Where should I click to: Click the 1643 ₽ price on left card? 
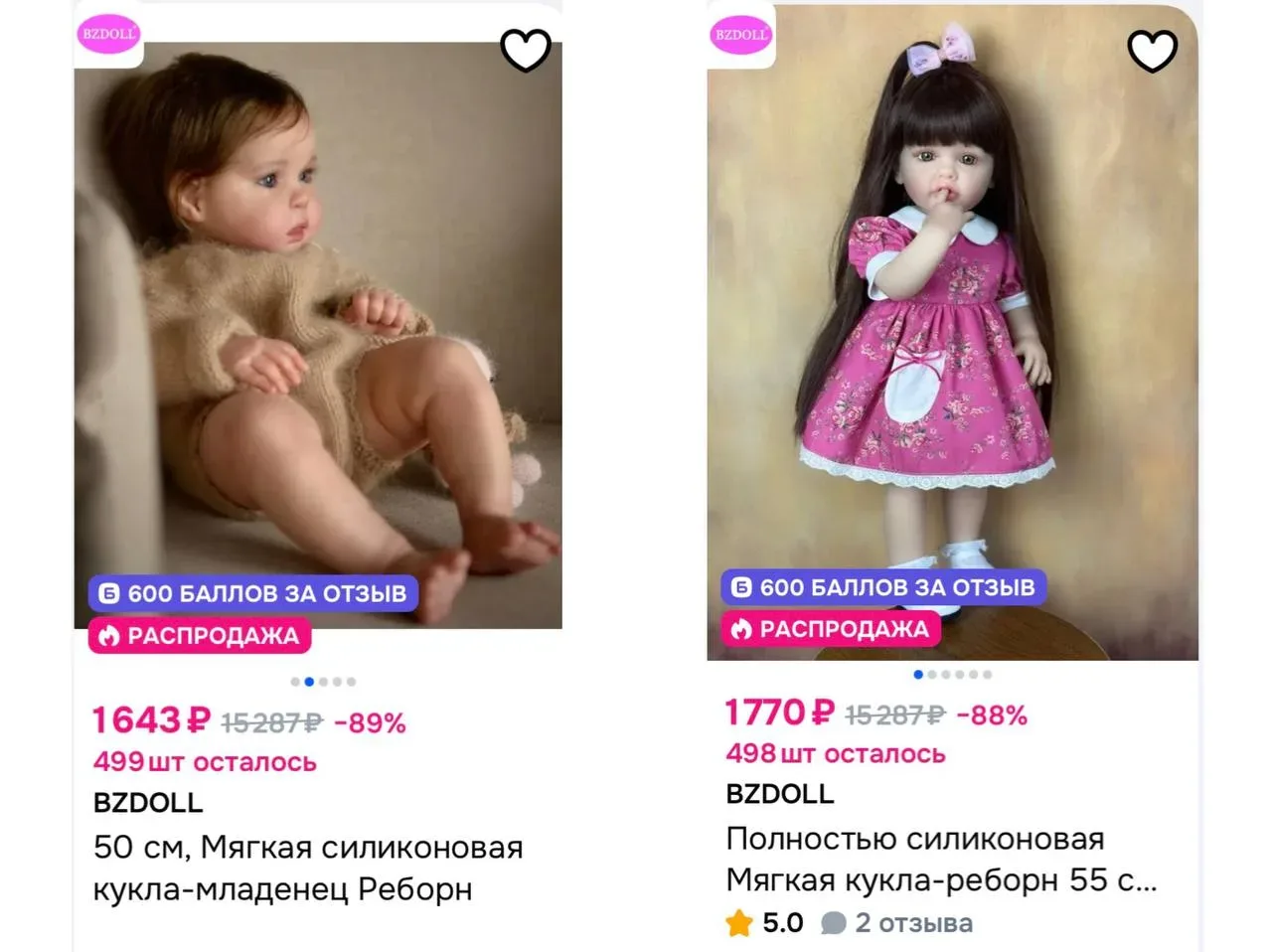pyautogui.click(x=151, y=720)
